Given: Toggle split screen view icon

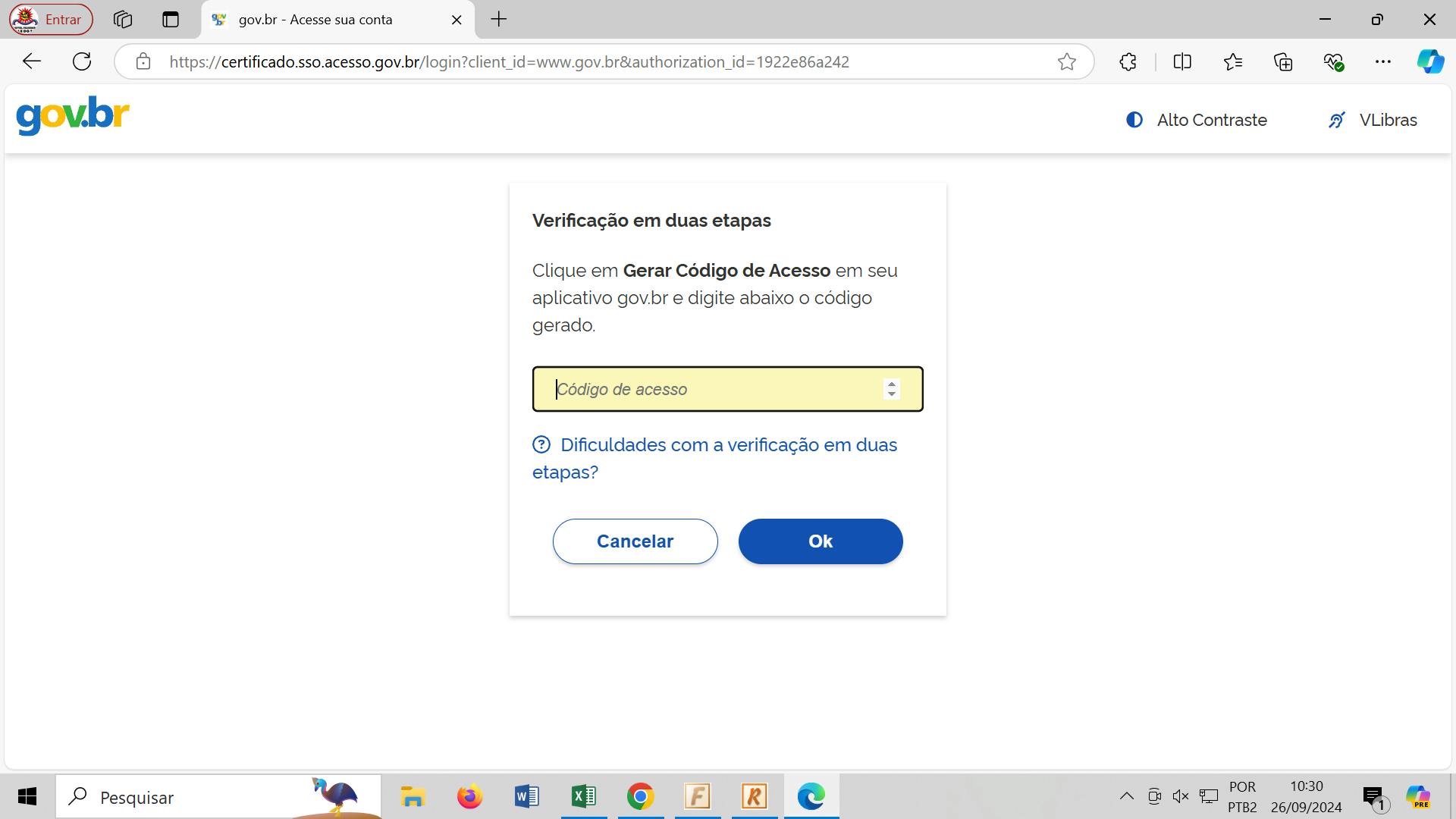Looking at the screenshot, I should tap(1182, 62).
